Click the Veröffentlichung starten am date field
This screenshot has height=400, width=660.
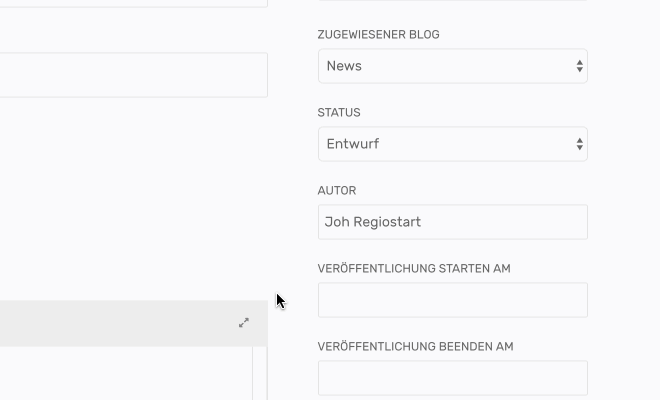pos(452,300)
